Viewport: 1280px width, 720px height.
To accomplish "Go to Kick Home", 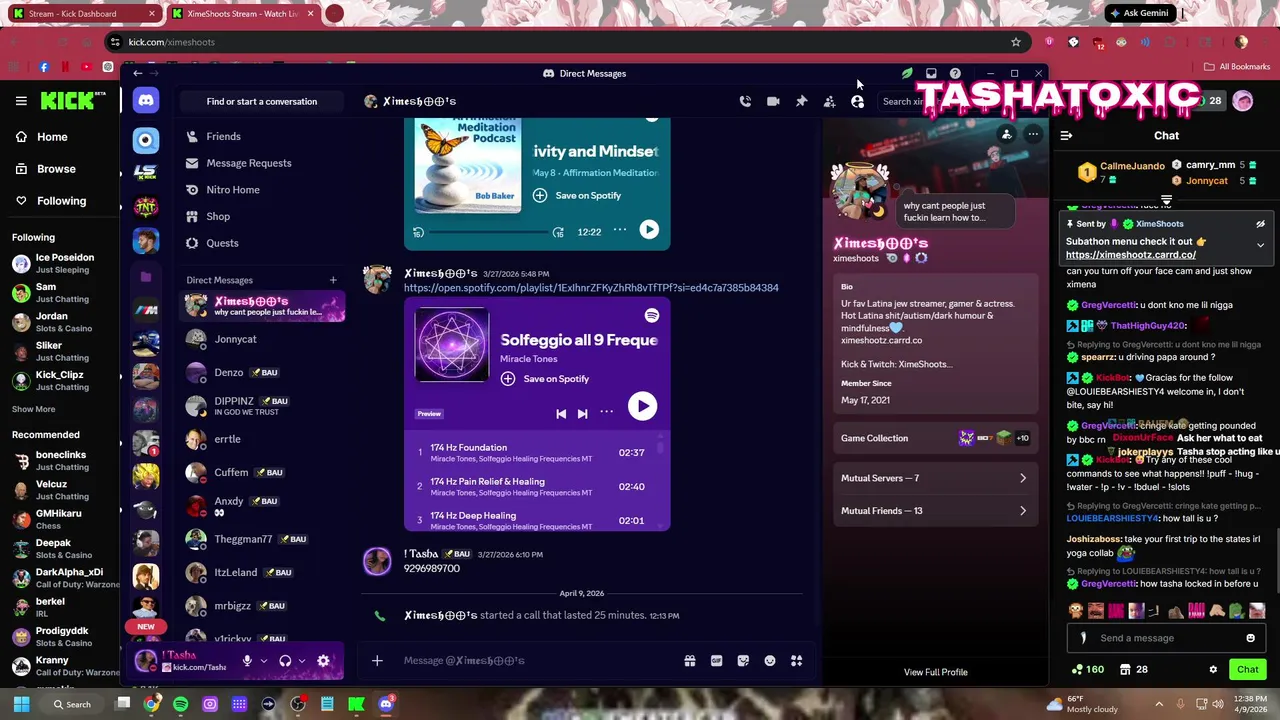I will (42, 137).
